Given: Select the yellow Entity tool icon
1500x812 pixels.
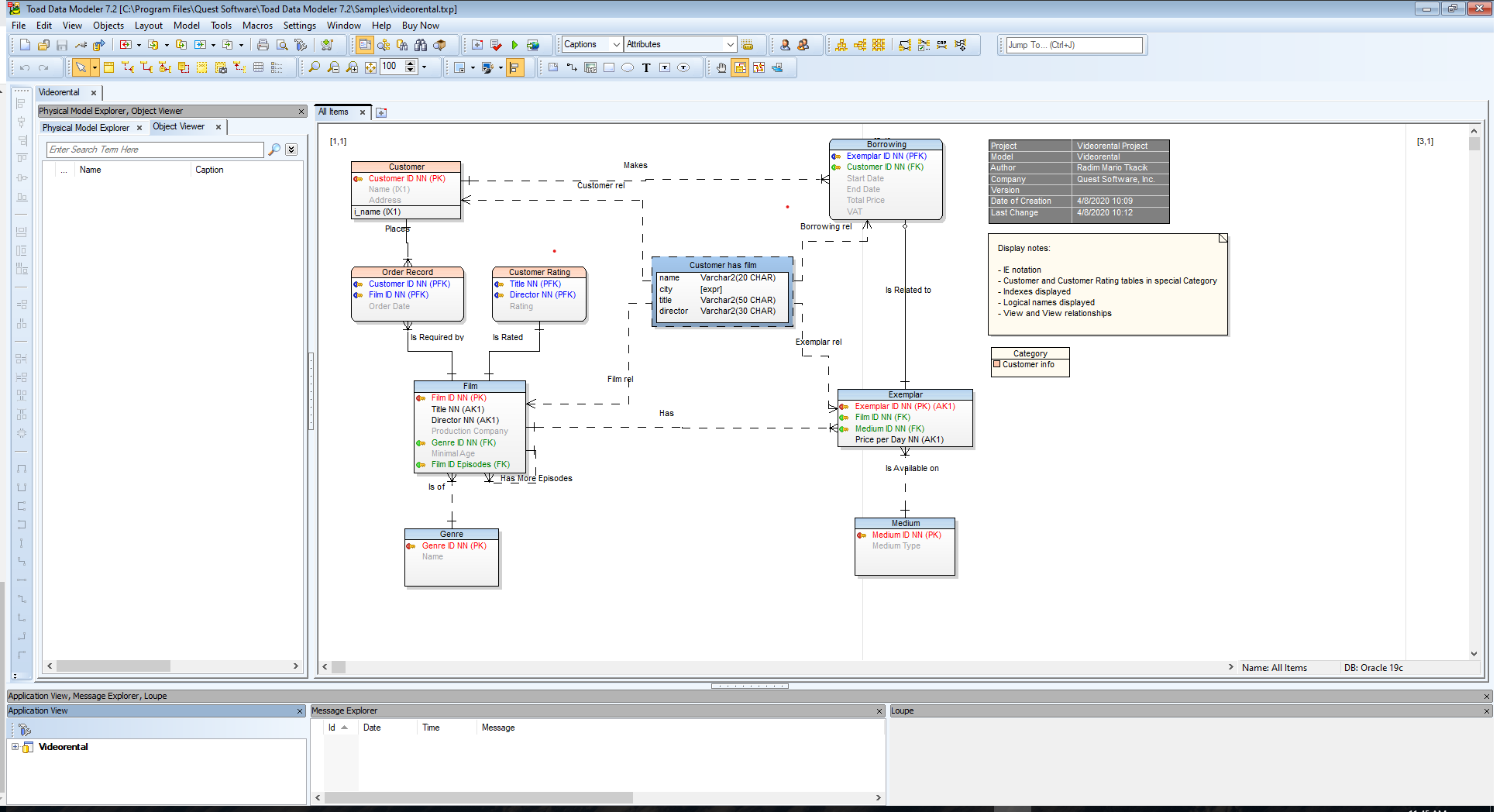Looking at the screenshot, I should pos(108,67).
